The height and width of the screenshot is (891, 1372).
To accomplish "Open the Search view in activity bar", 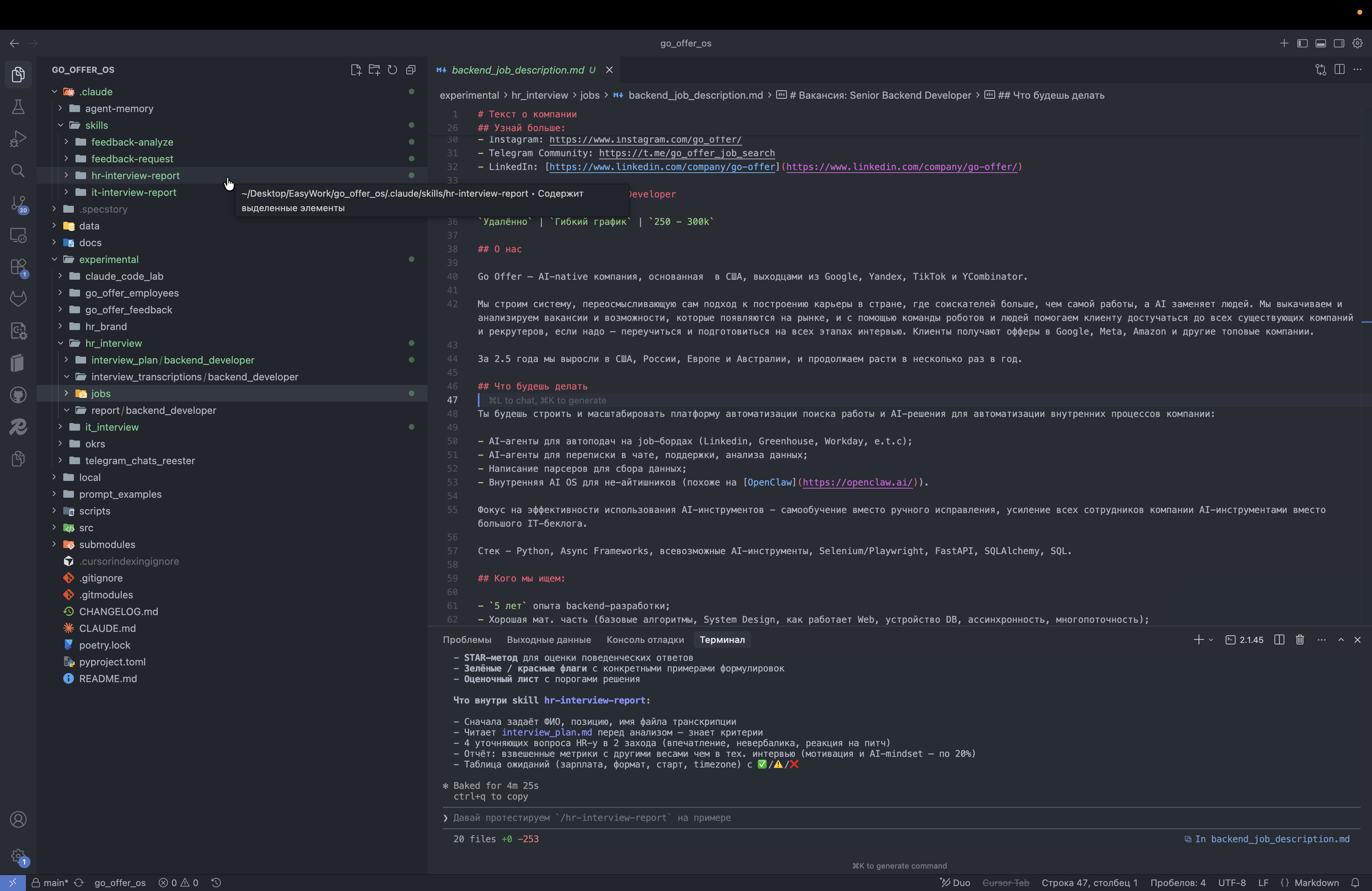I will pyautogui.click(x=18, y=171).
